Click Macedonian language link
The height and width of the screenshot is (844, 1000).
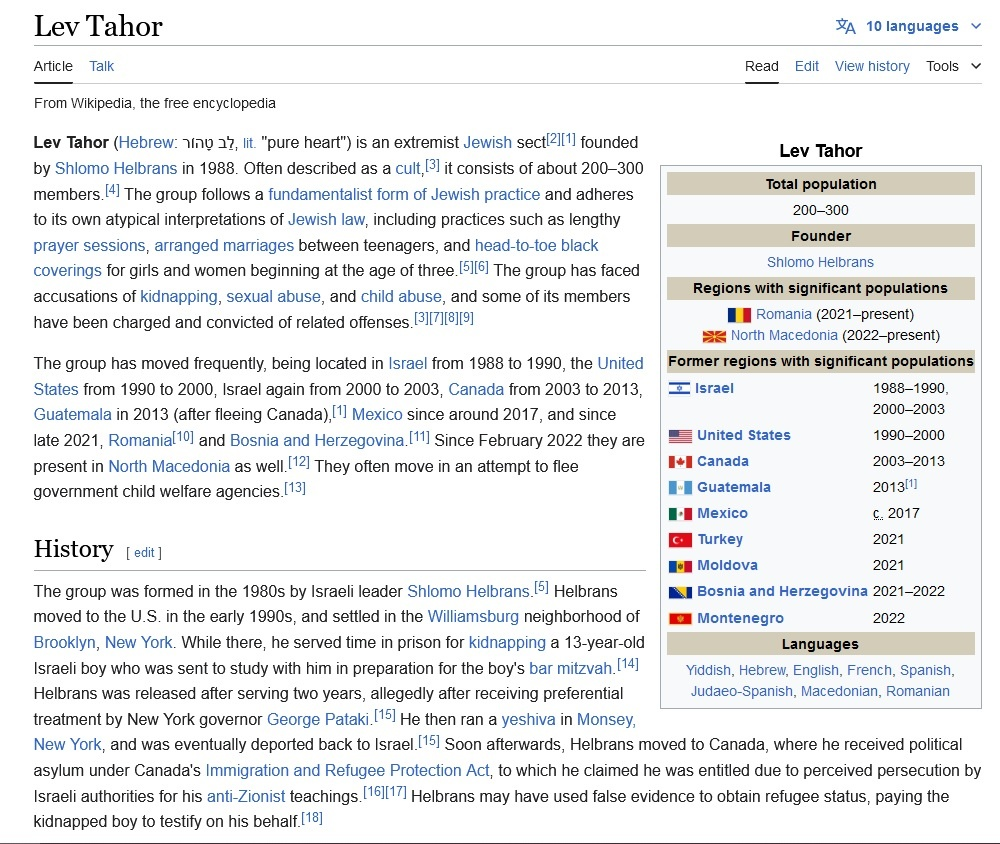[x=839, y=692]
